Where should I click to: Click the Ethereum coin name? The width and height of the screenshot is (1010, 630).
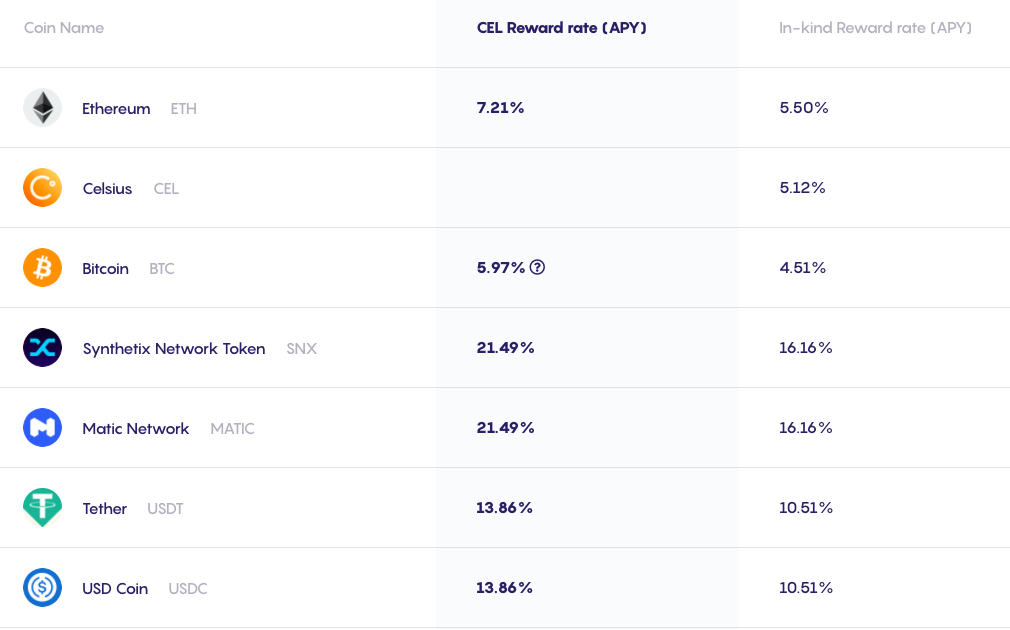click(x=116, y=108)
